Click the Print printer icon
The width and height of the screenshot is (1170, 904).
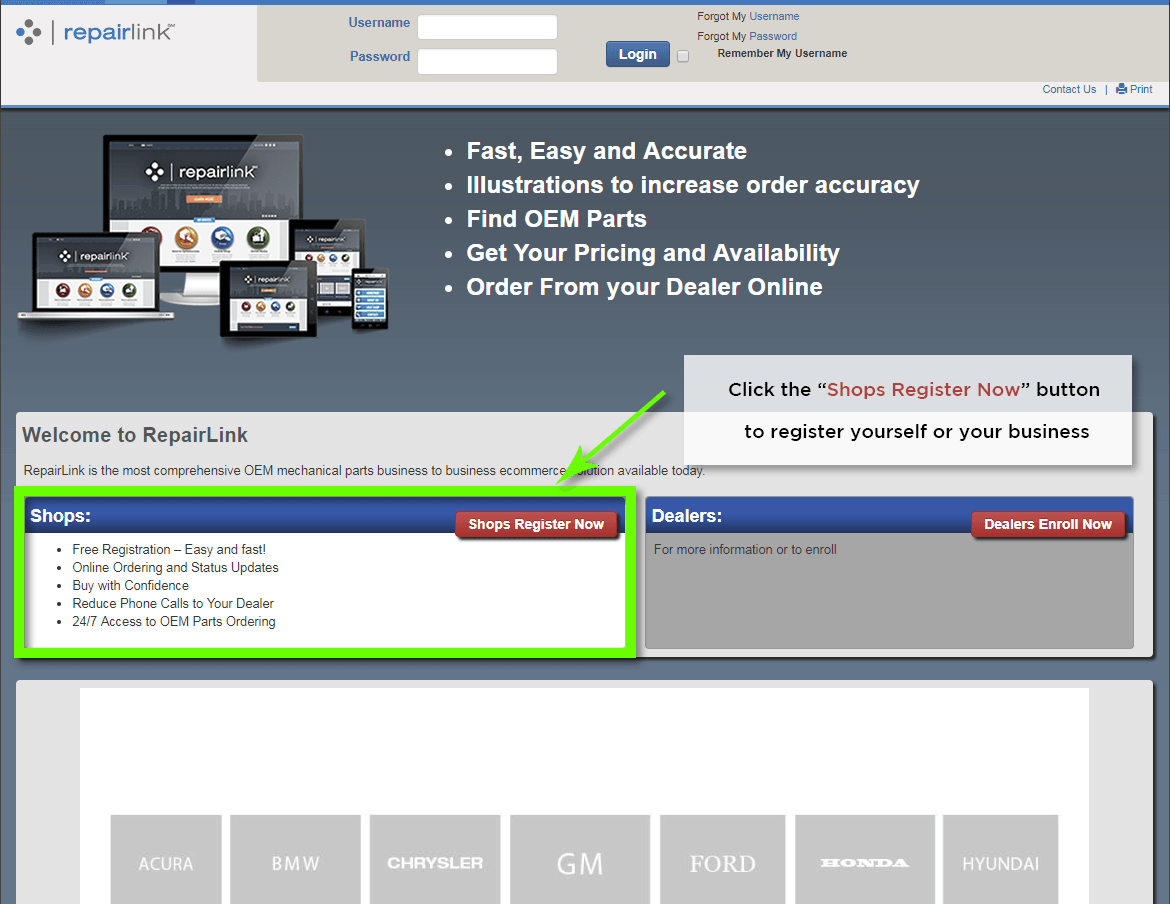1121,89
